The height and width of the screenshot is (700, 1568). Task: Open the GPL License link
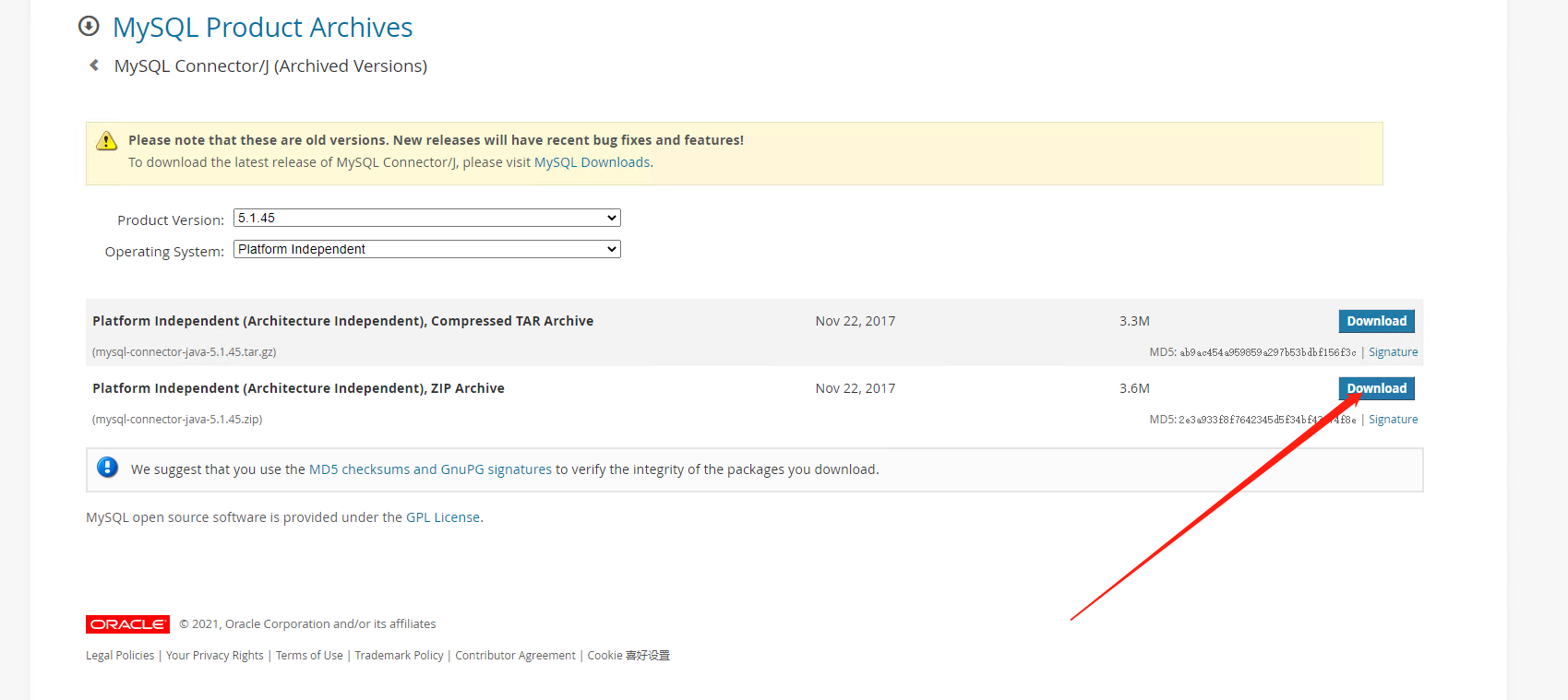point(443,517)
